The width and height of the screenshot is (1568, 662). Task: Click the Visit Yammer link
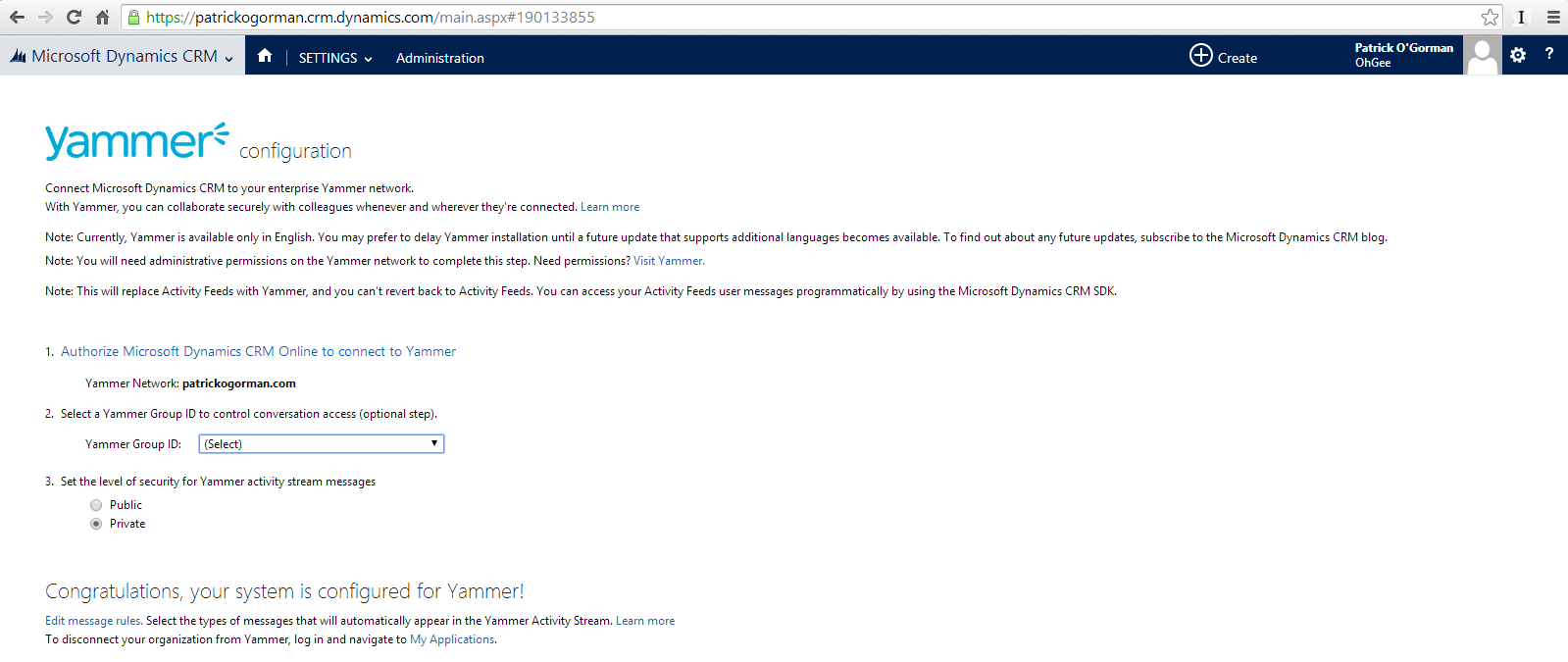[x=668, y=261]
